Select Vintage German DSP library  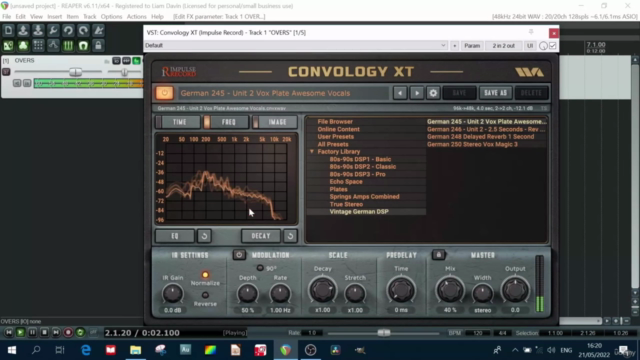pos(359,211)
